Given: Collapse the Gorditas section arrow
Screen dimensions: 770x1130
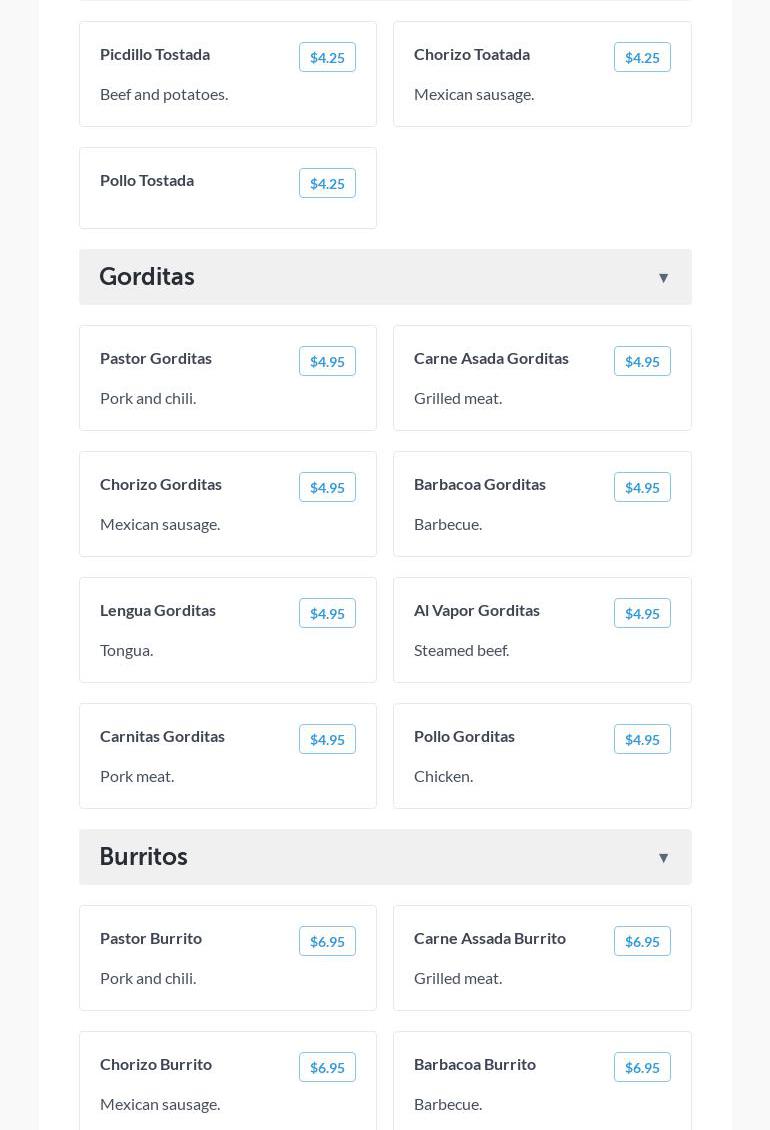Looking at the screenshot, I should [x=663, y=278].
